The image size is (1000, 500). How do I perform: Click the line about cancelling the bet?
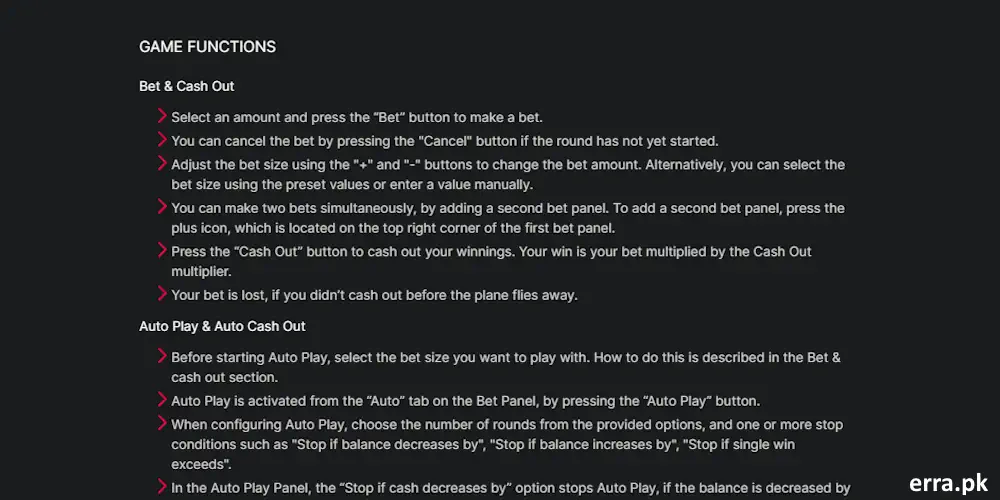coord(444,141)
